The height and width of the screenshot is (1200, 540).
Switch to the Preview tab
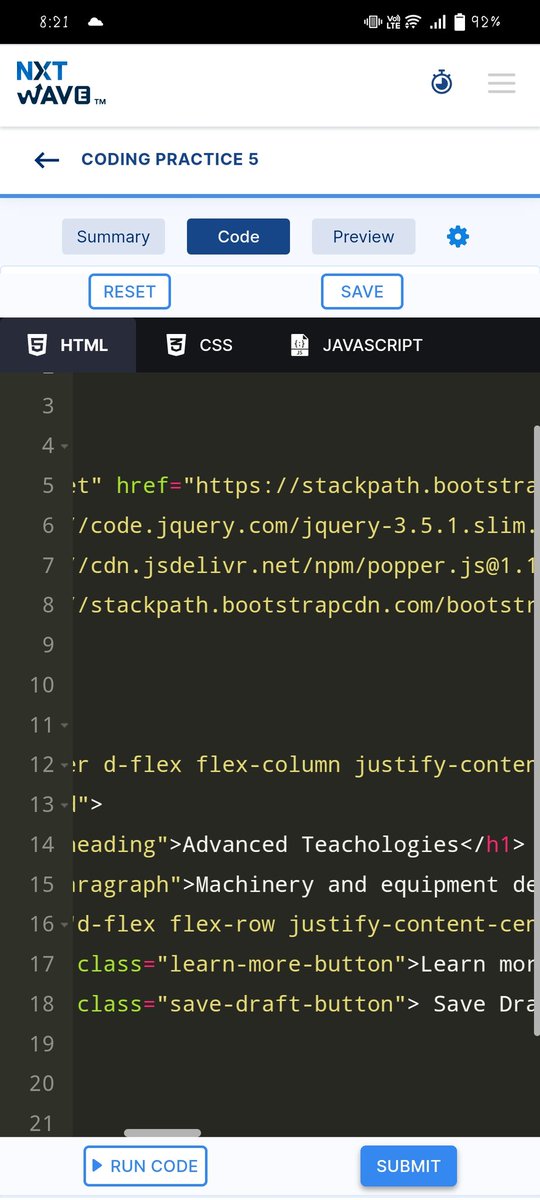click(363, 237)
